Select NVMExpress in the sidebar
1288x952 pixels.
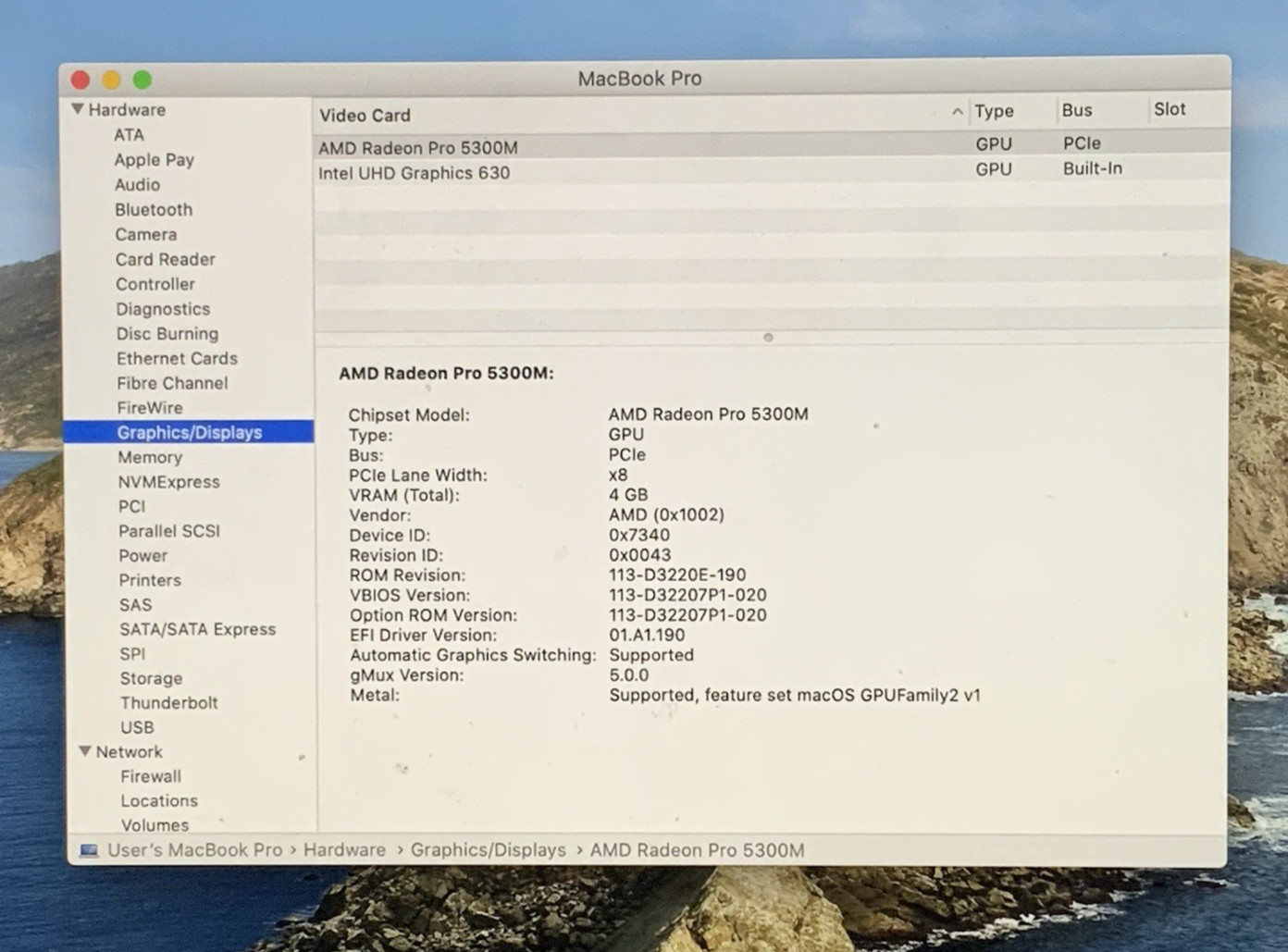point(168,482)
